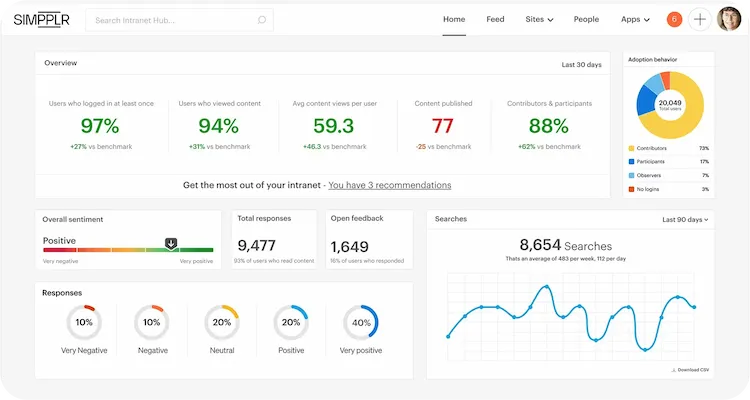Select the Contributors yellow legend swatch
Screen dimensions: 750x400
(631, 147)
